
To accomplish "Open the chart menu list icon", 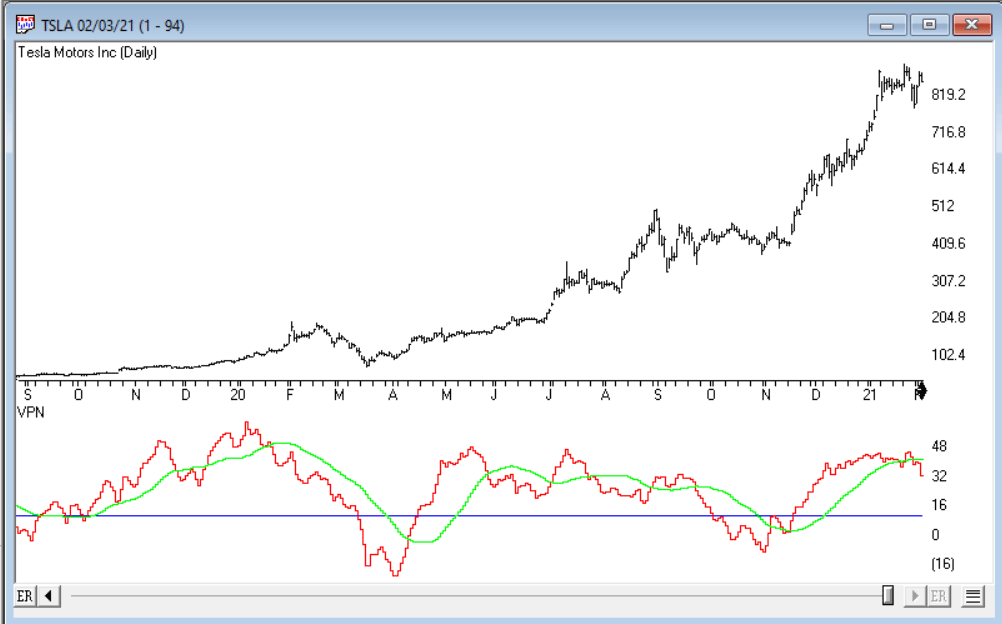I will click(973, 597).
